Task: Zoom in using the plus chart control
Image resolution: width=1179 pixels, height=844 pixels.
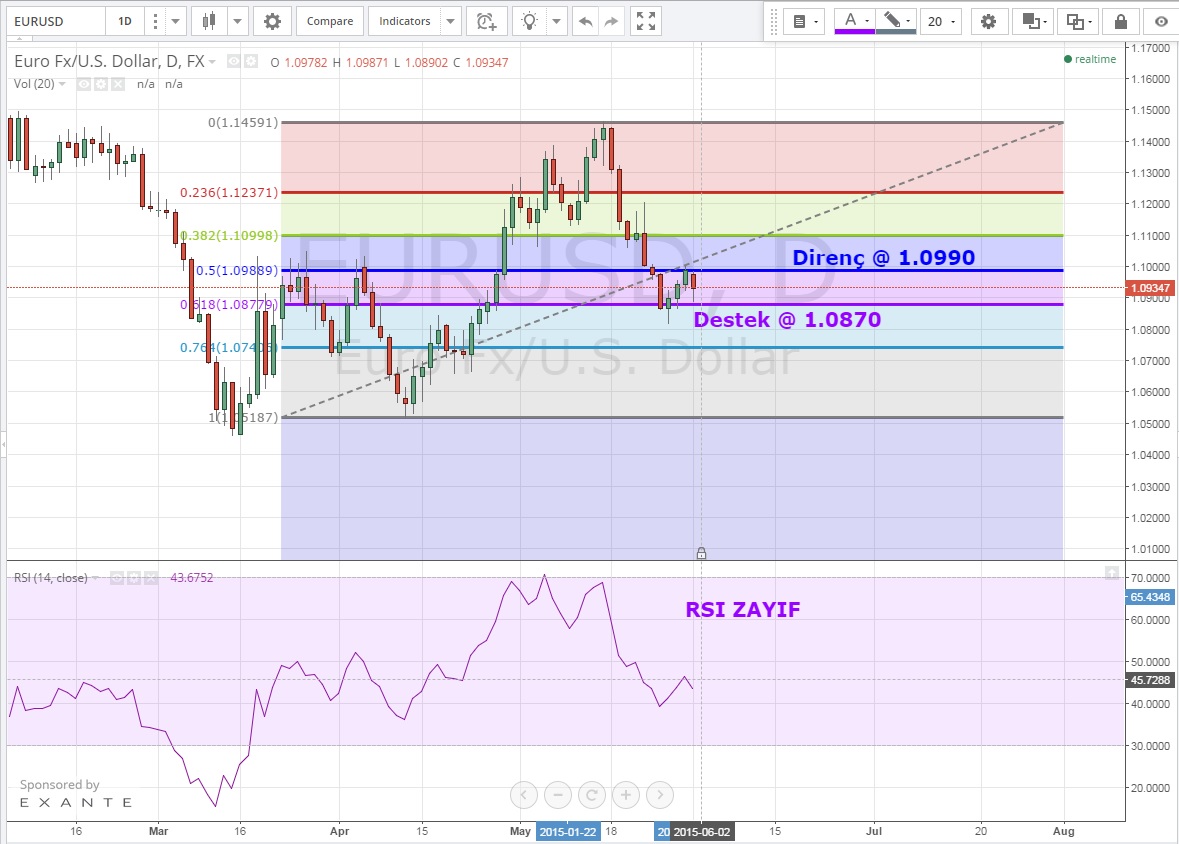Action: click(x=626, y=795)
